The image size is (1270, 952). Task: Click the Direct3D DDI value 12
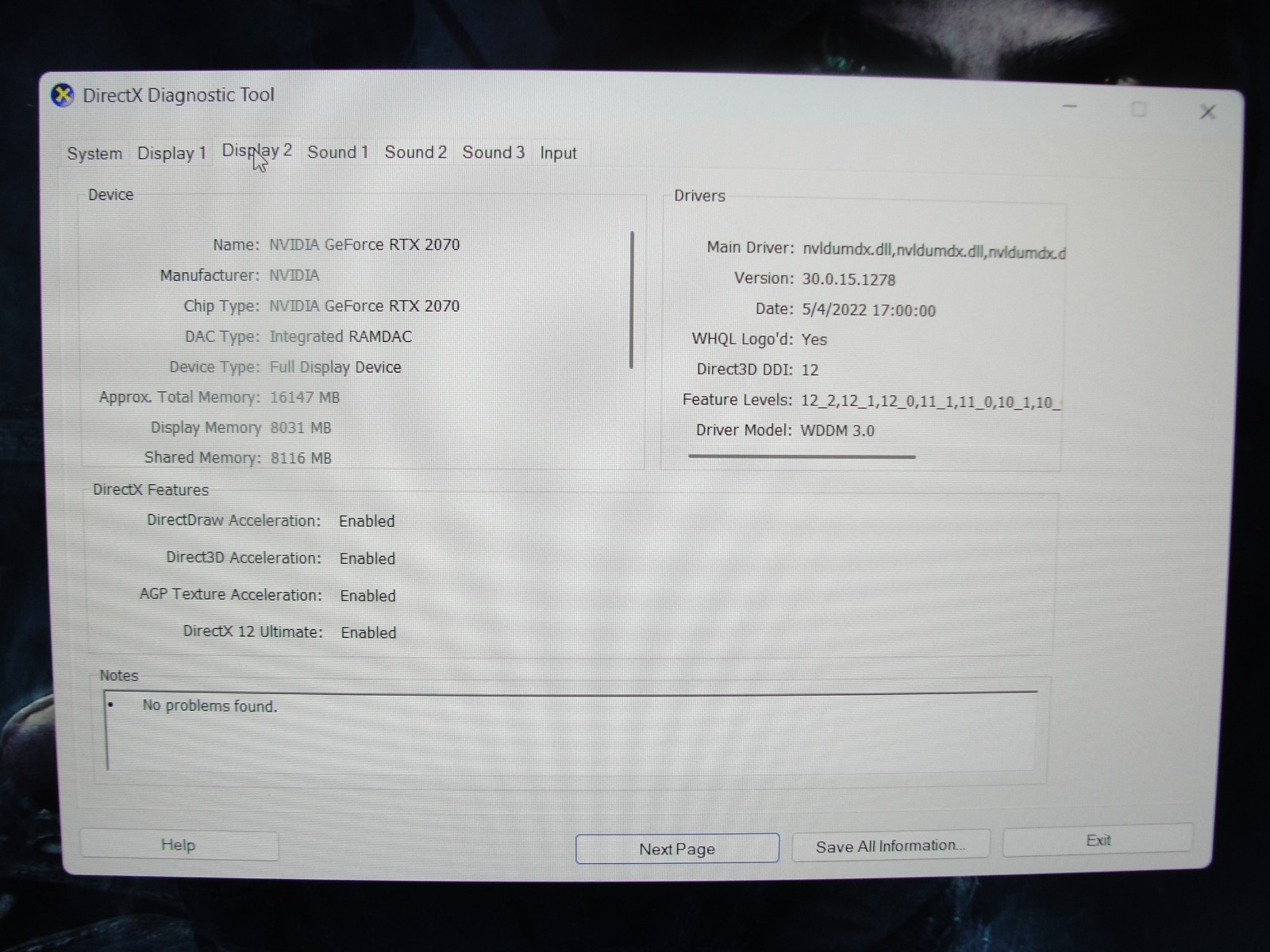pyautogui.click(x=810, y=370)
